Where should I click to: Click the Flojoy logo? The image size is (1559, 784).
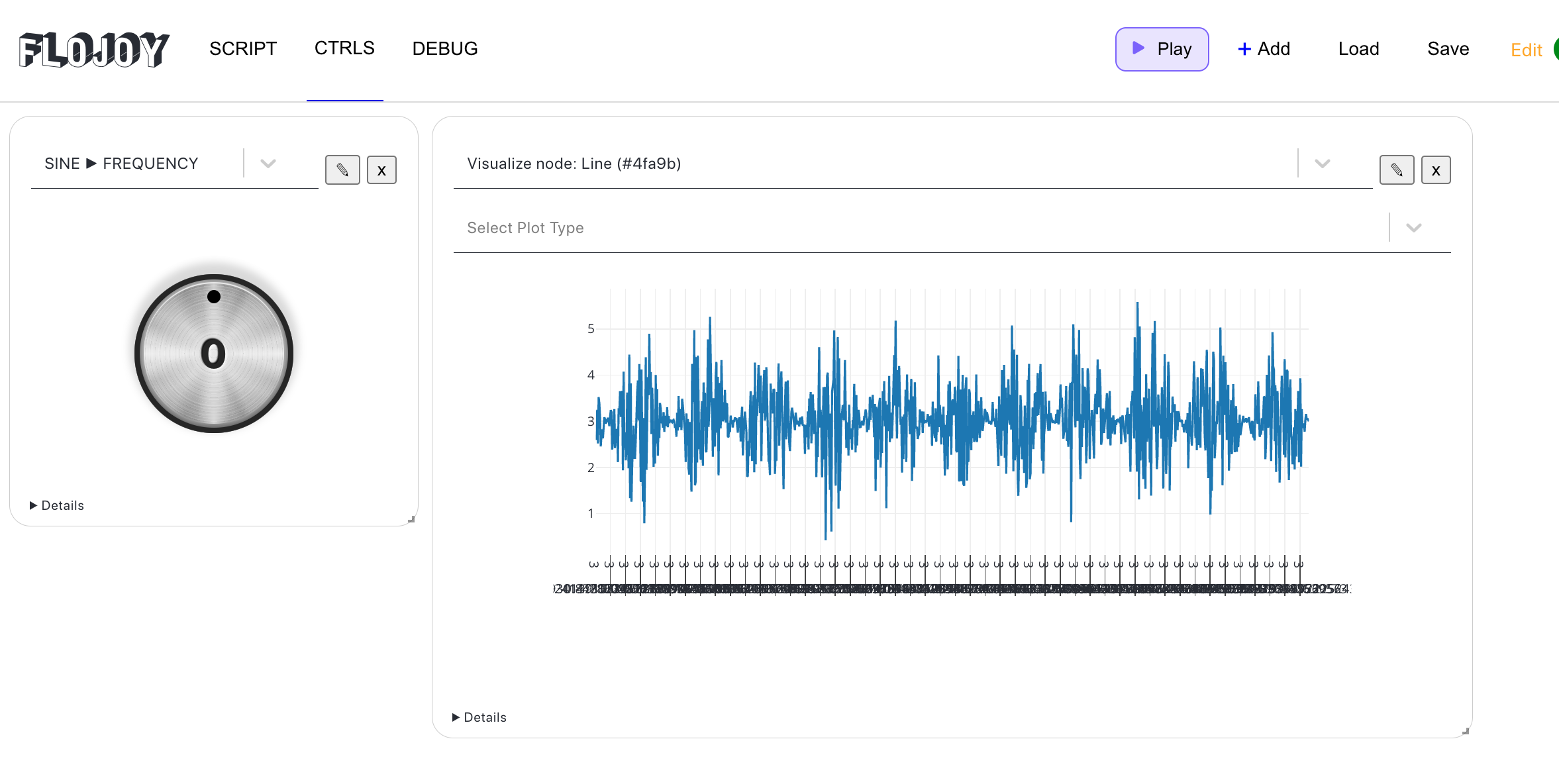coord(93,48)
